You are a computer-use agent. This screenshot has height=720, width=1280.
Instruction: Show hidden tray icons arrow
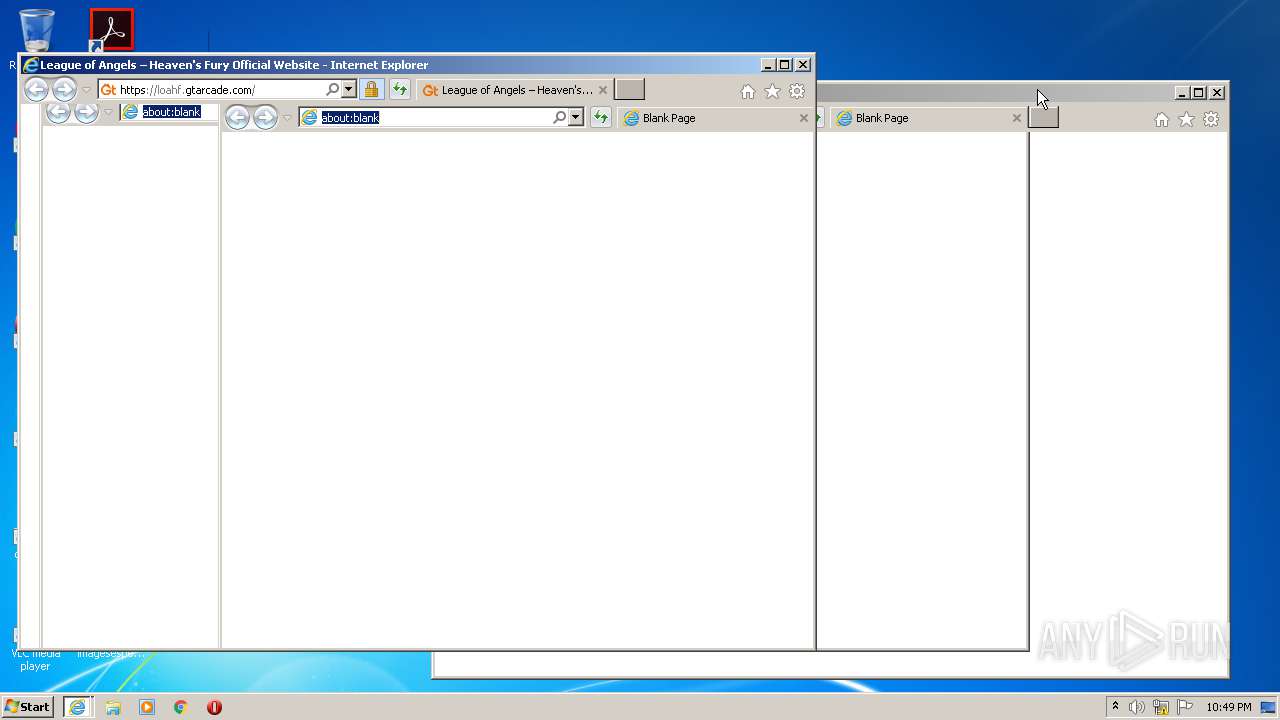1115,707
